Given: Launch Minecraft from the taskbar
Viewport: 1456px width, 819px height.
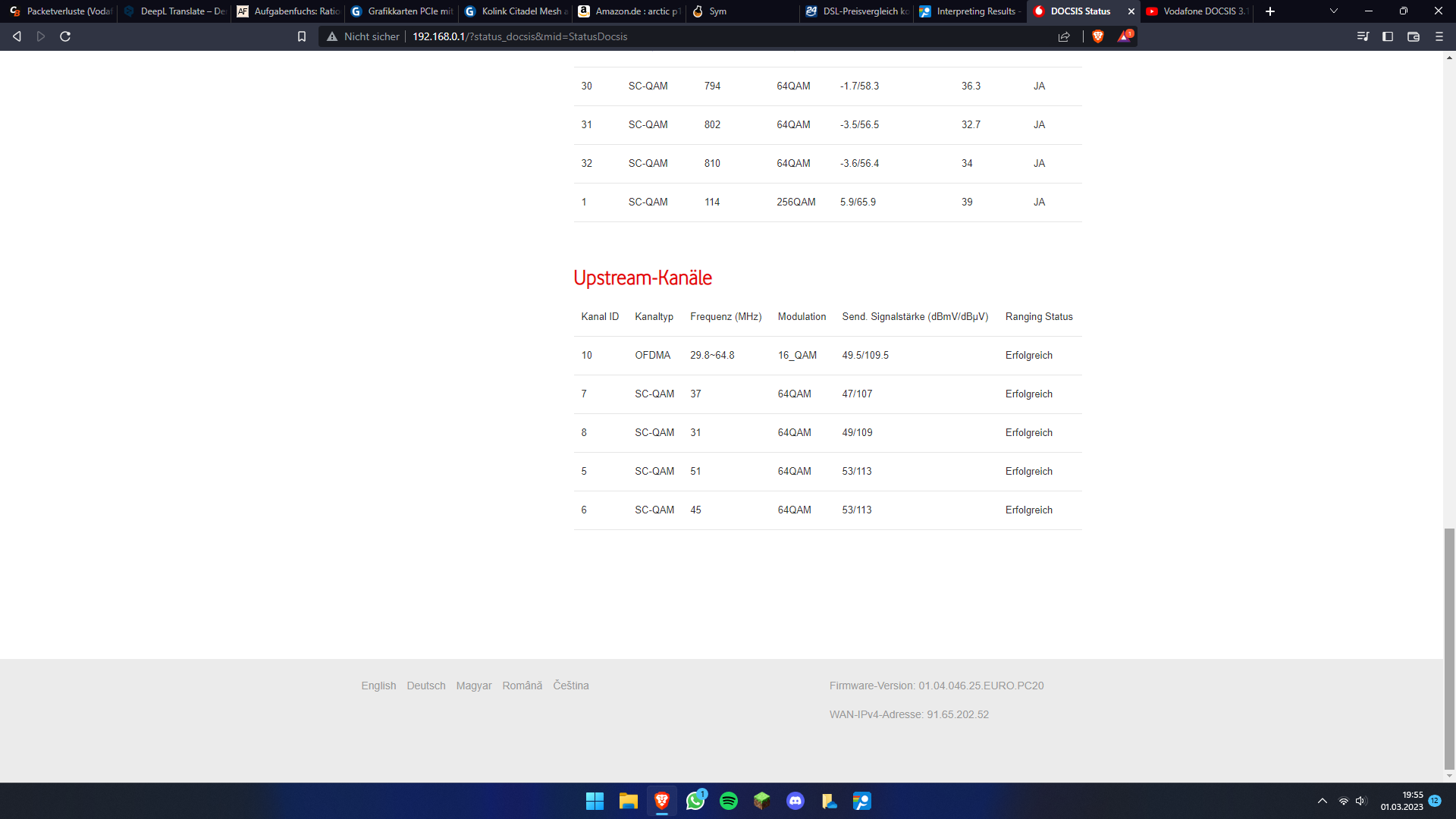Looking at the screenshot, I should [762, 801].
